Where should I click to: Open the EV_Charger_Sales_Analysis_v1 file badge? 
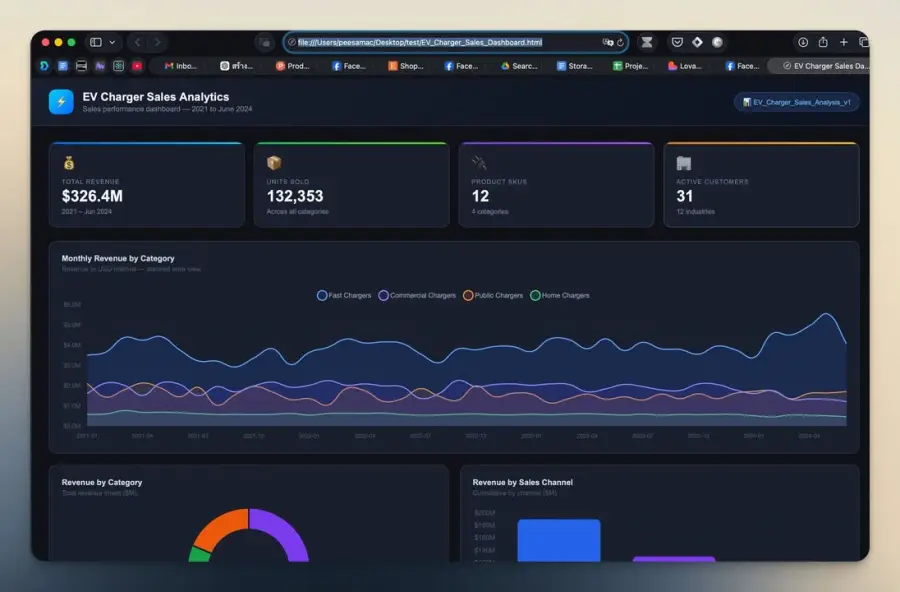click(x=796, y=102)
